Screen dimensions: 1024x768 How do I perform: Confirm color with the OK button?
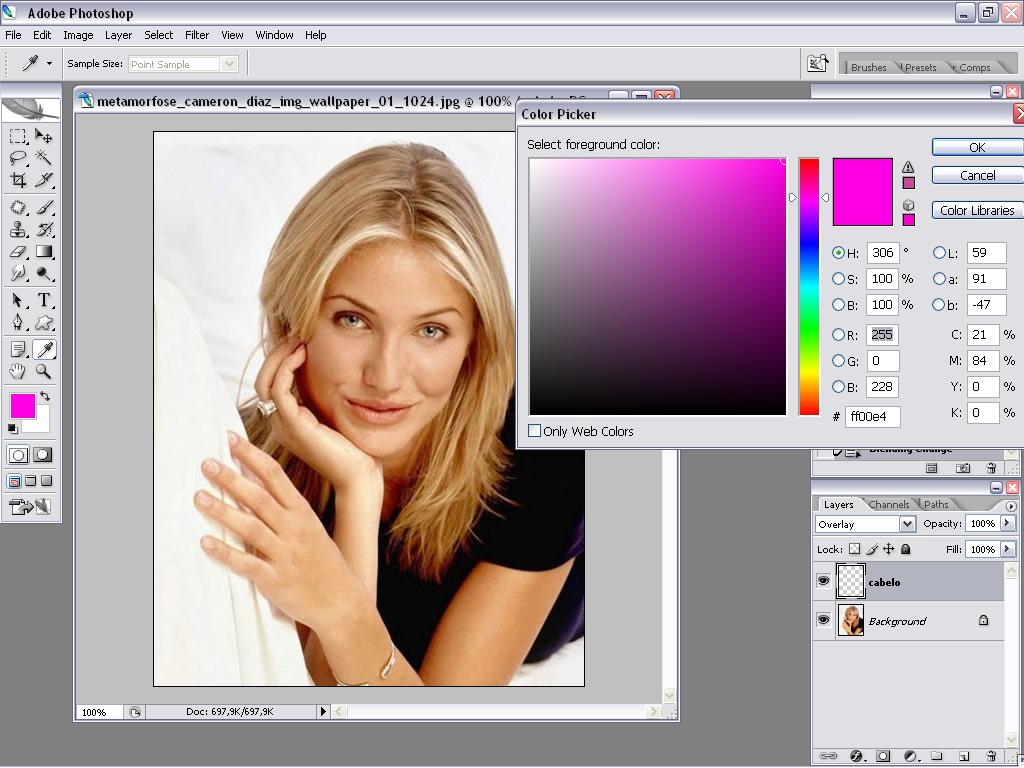tap(977, 148)
